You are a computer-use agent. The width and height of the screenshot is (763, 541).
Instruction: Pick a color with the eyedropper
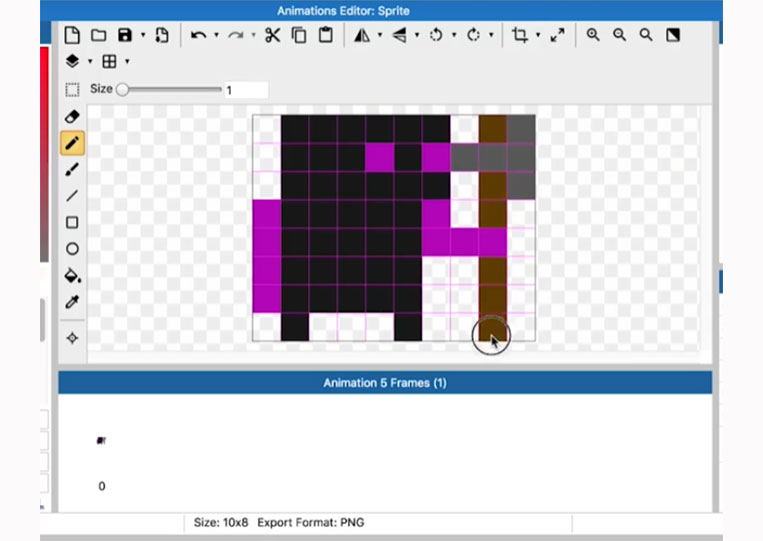click(72, 302)
